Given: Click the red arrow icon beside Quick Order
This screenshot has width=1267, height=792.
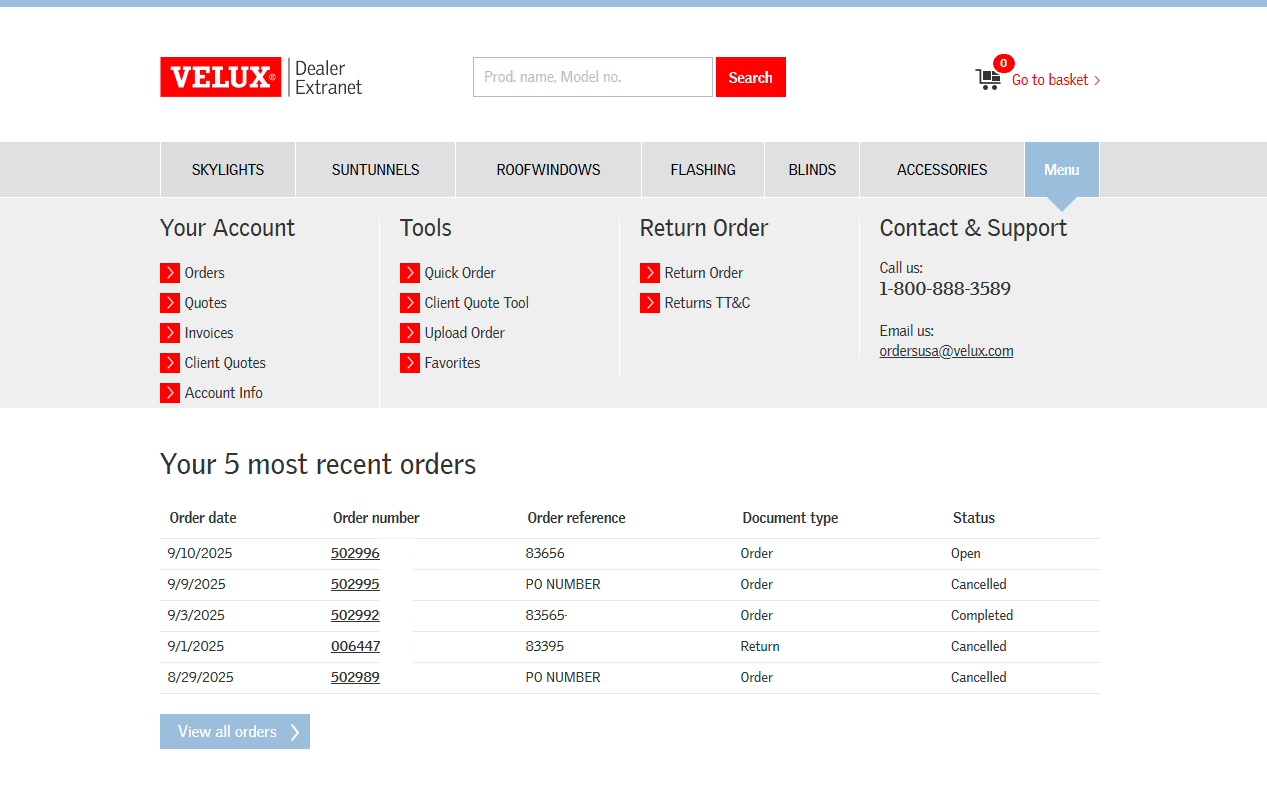Looking at the screenshot, I should point(410,273).
